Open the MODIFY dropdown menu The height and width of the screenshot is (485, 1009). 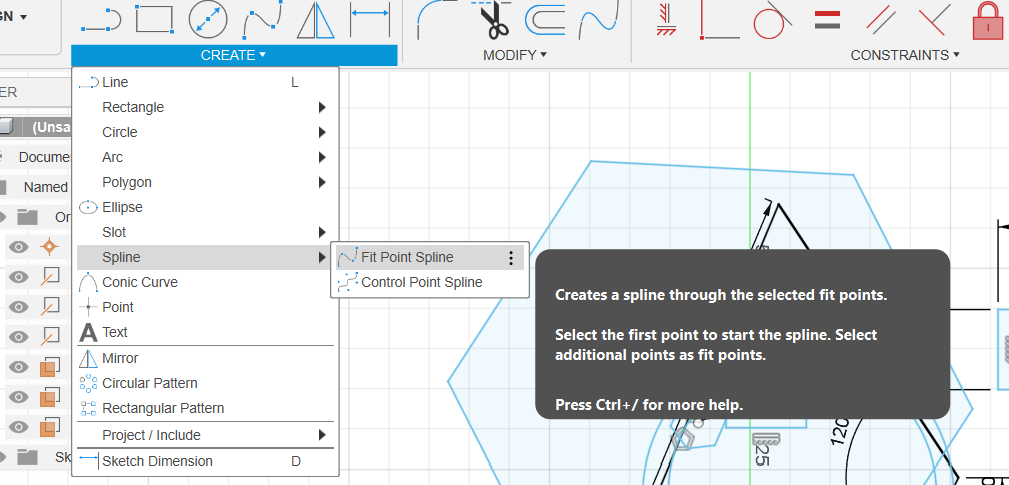tap(515, 55)
